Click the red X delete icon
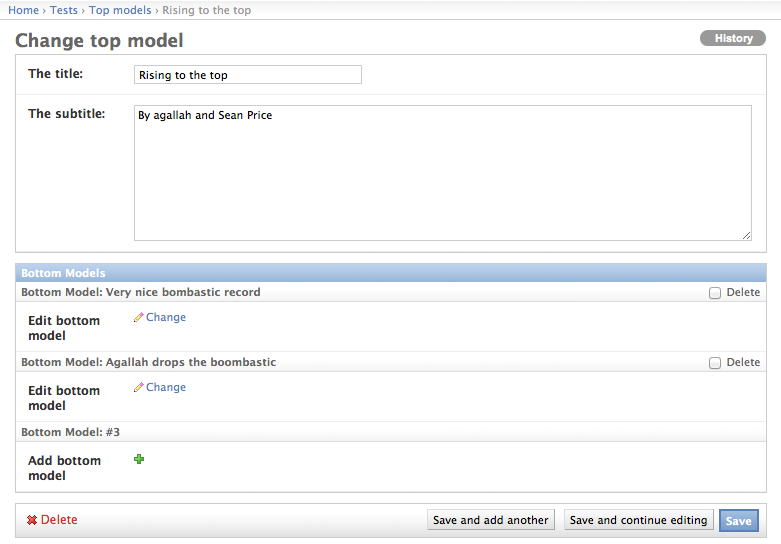Viewport: 781px width, 544px height. click(x=32, y=520)
